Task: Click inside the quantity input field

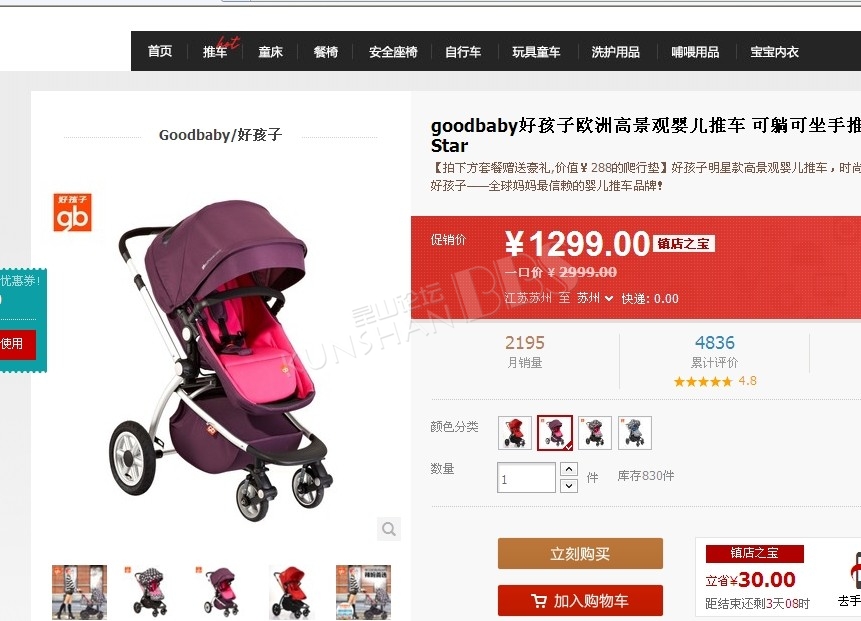Action: coord(527,477)
